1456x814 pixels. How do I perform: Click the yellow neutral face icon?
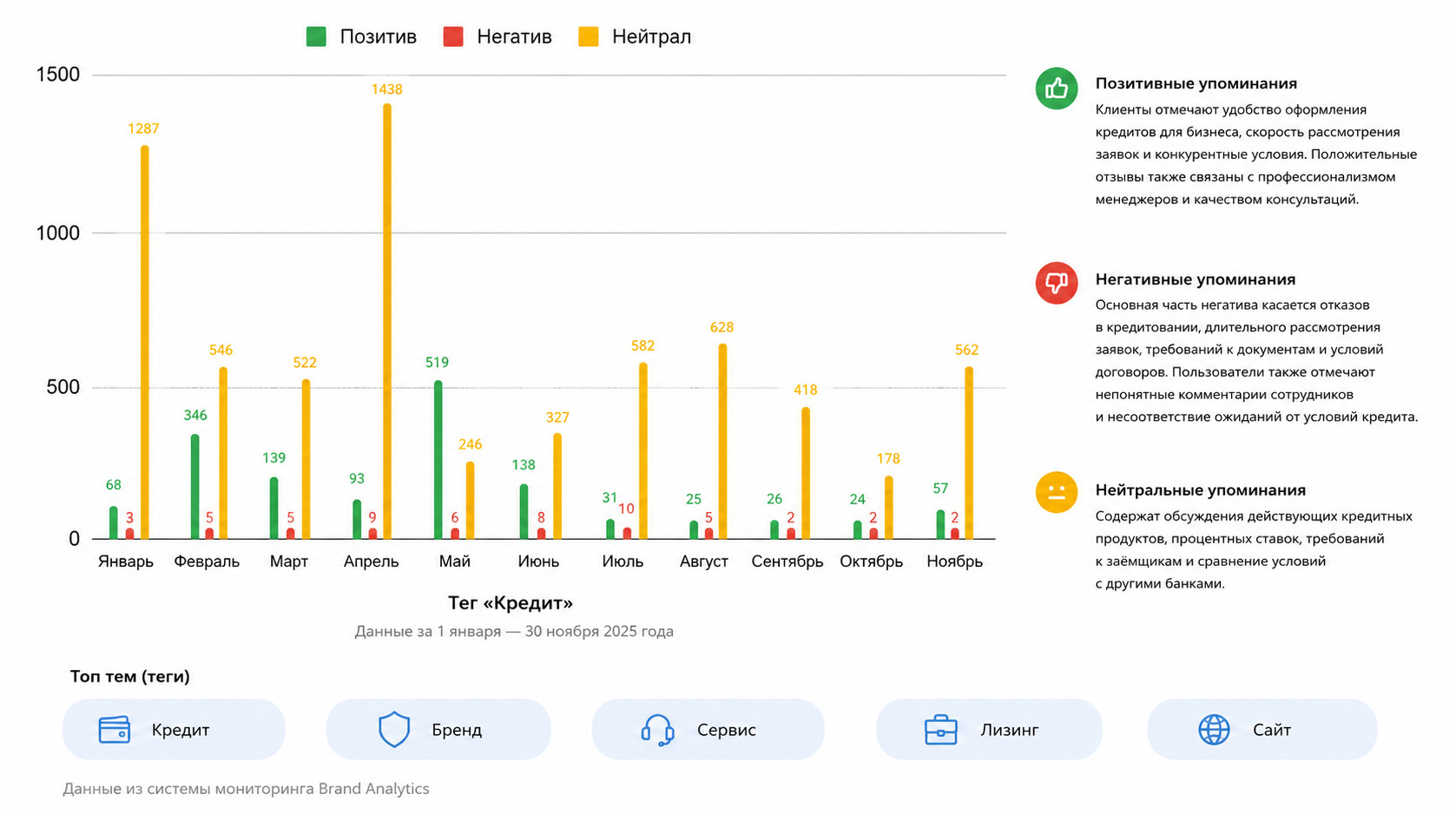[1057, 492]
